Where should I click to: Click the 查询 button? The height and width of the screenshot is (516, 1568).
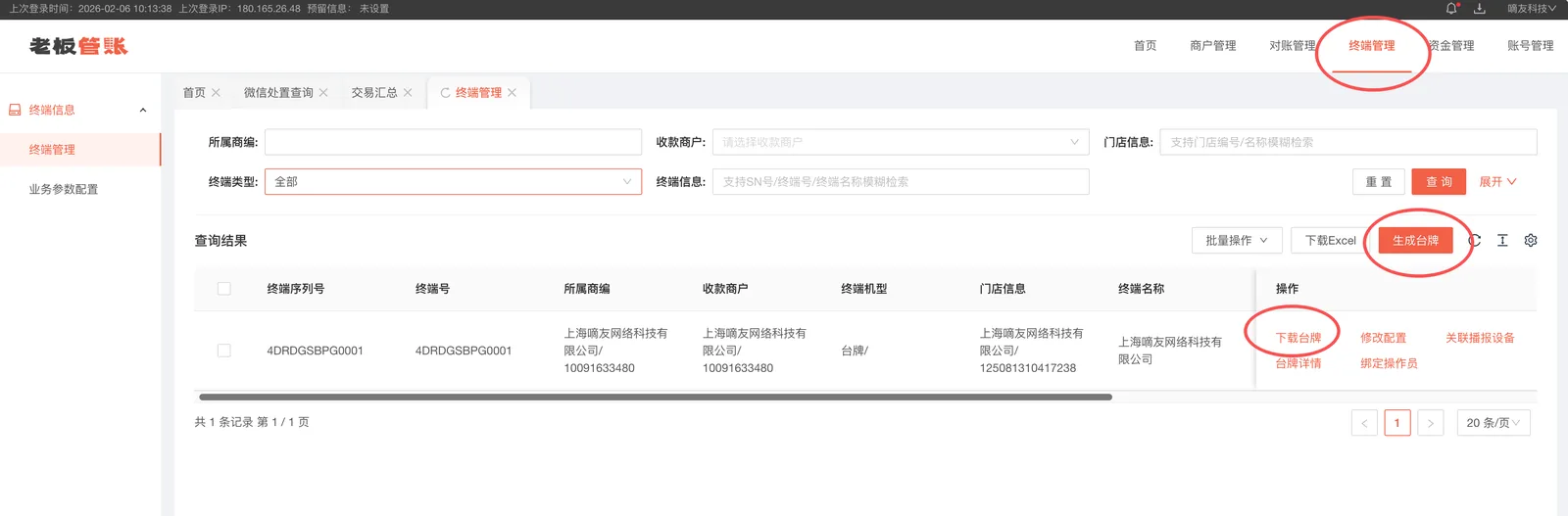[1439, 182]
